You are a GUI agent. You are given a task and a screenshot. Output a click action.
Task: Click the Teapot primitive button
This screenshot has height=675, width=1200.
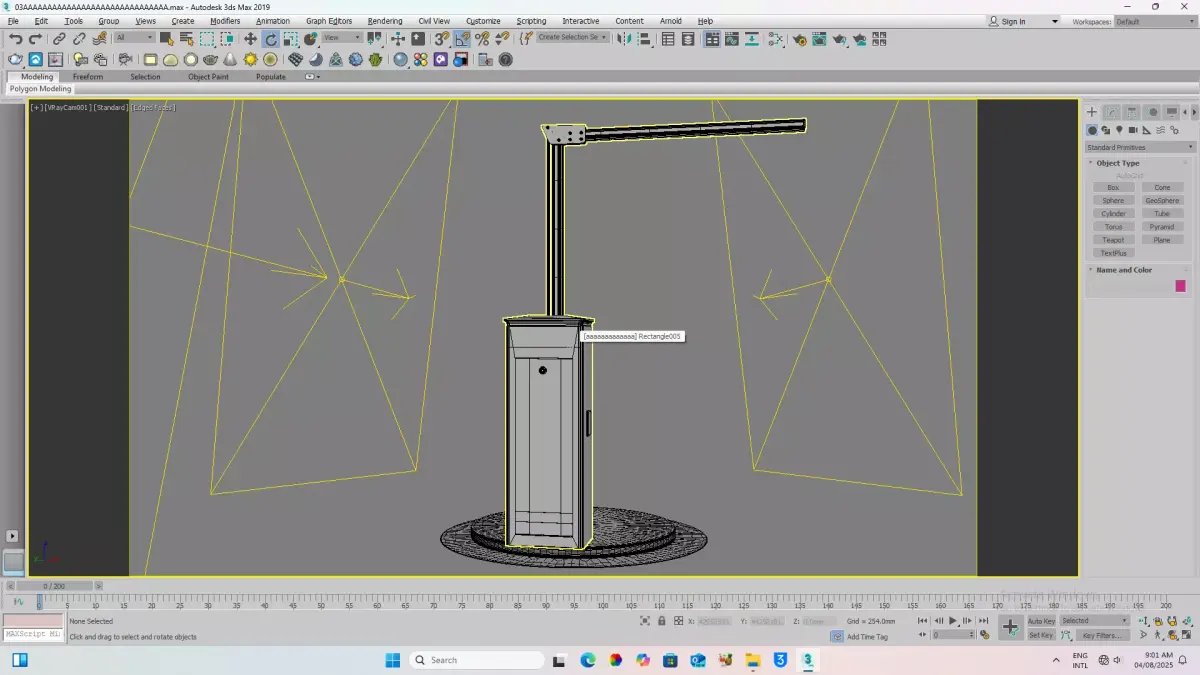coord(1113,240)
